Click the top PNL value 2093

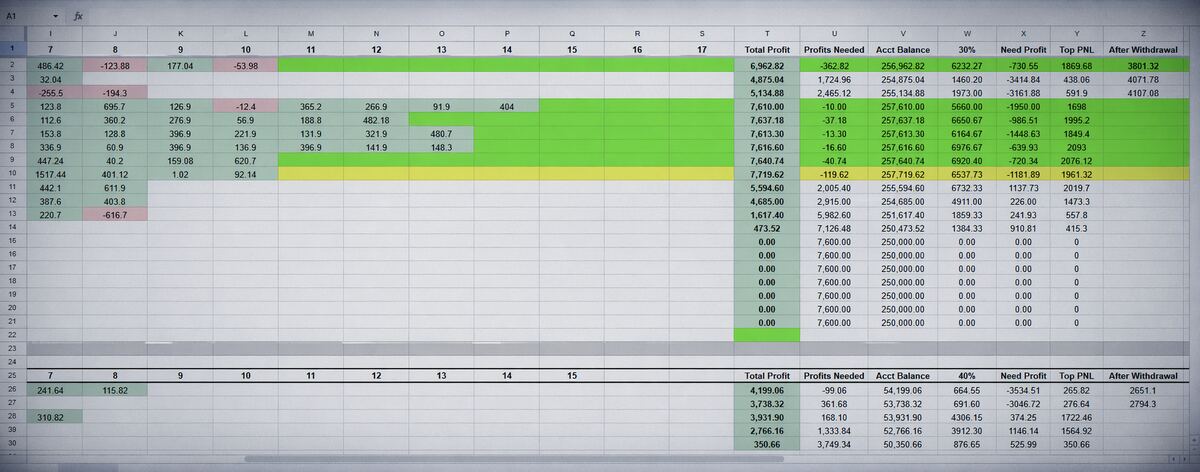1076,146
